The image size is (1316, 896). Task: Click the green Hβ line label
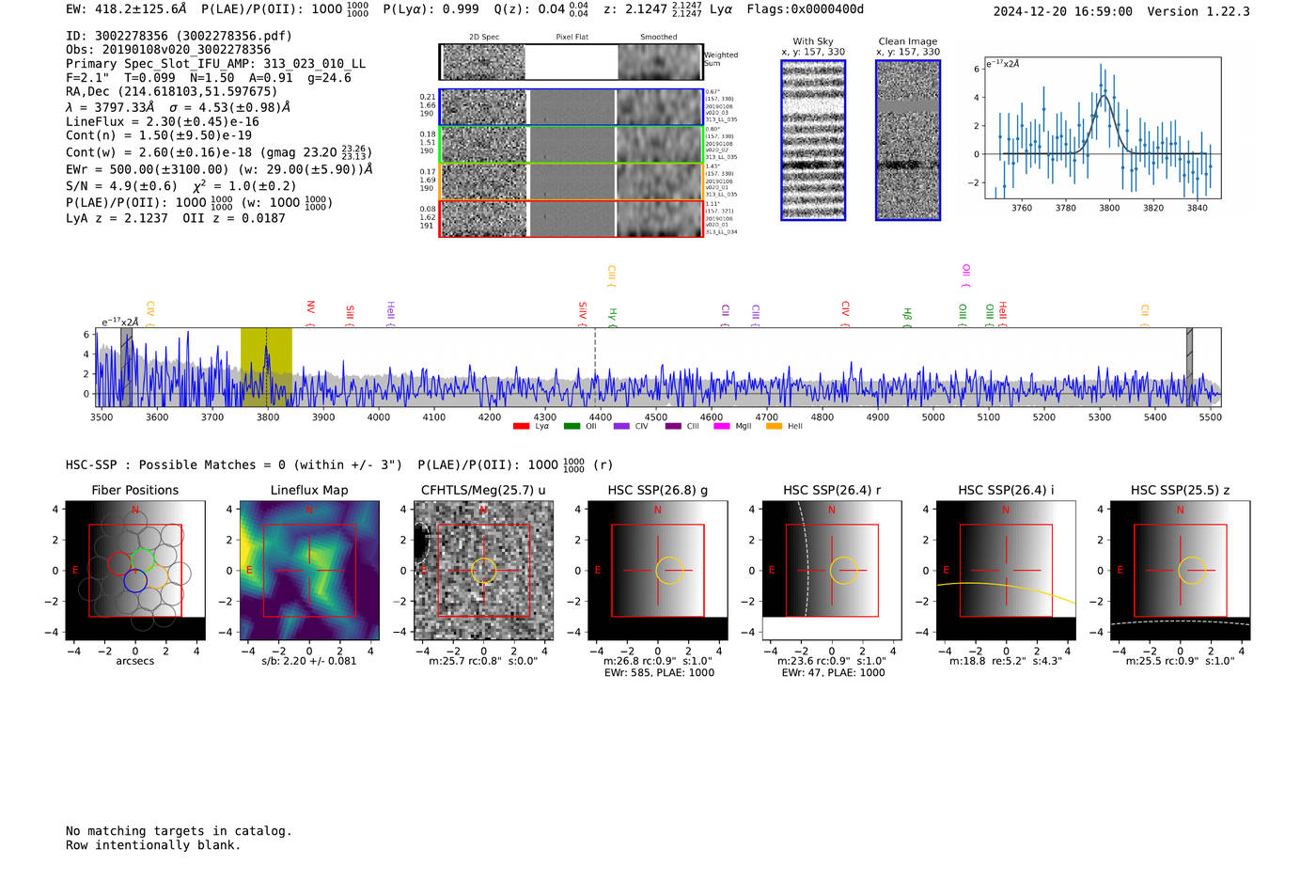pyautogui.click(x=907, y=317)
